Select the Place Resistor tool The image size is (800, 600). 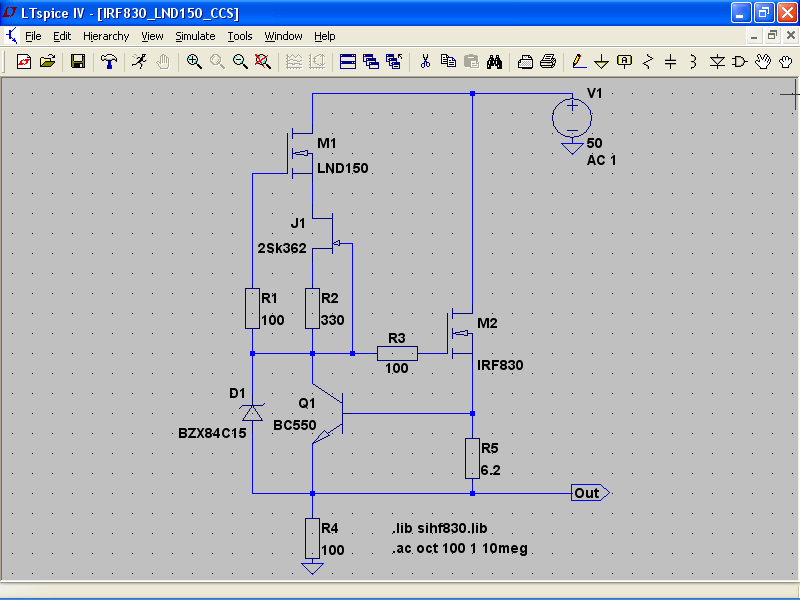click(648, 62)
